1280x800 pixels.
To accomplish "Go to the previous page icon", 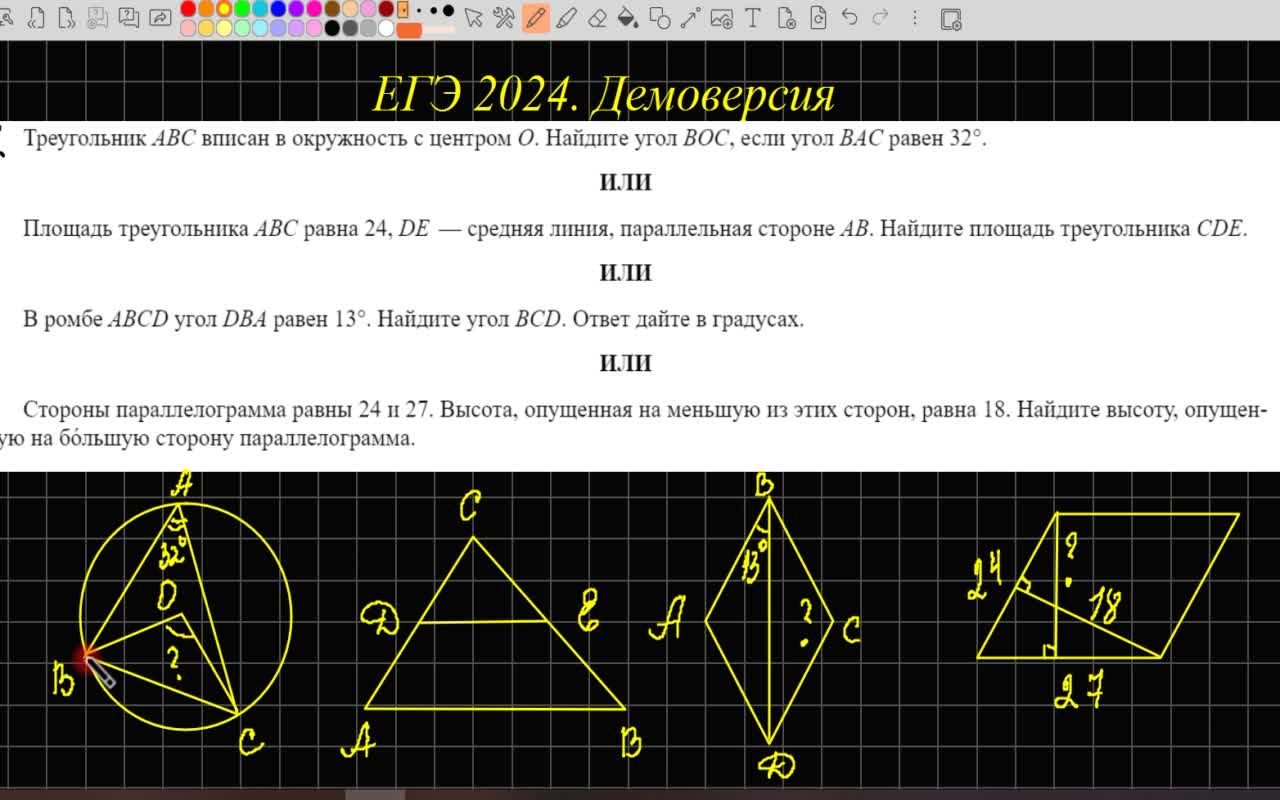I will (x=36, y=18).
